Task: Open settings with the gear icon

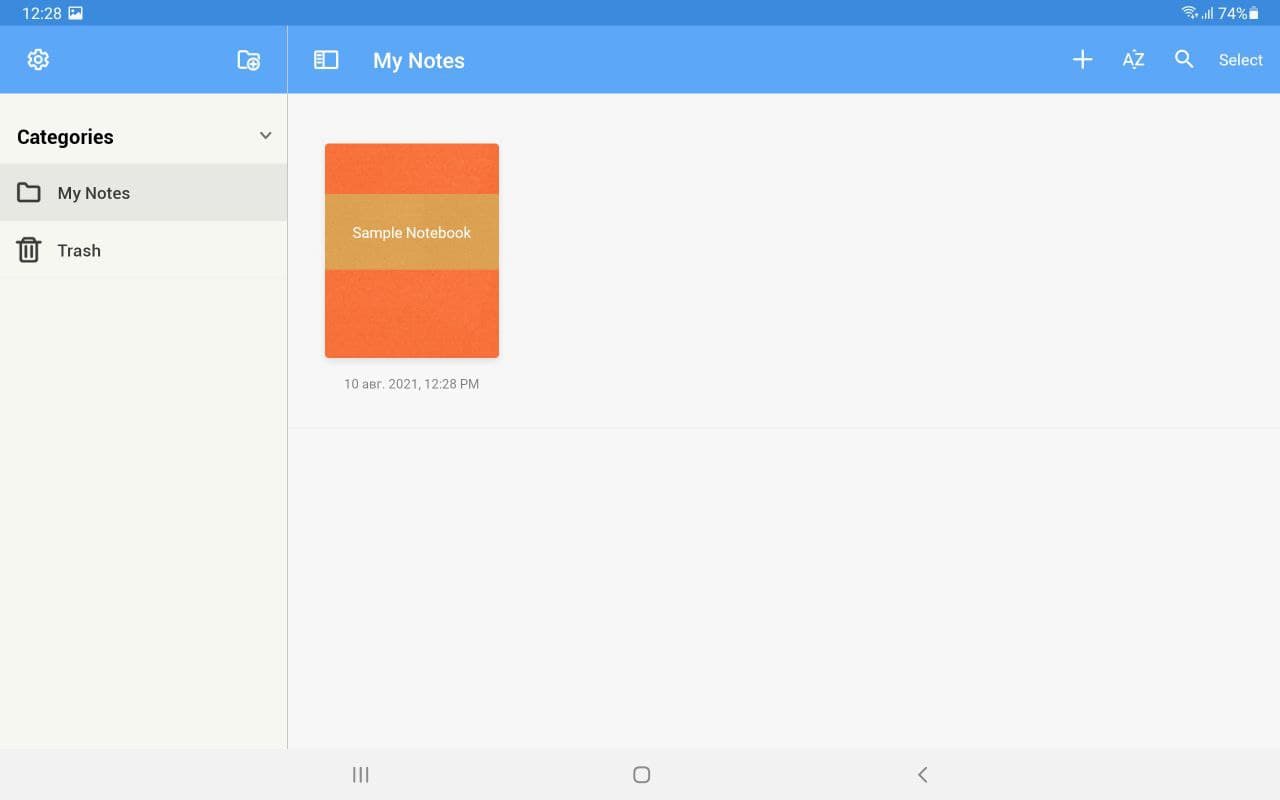Action: (38, 60)
